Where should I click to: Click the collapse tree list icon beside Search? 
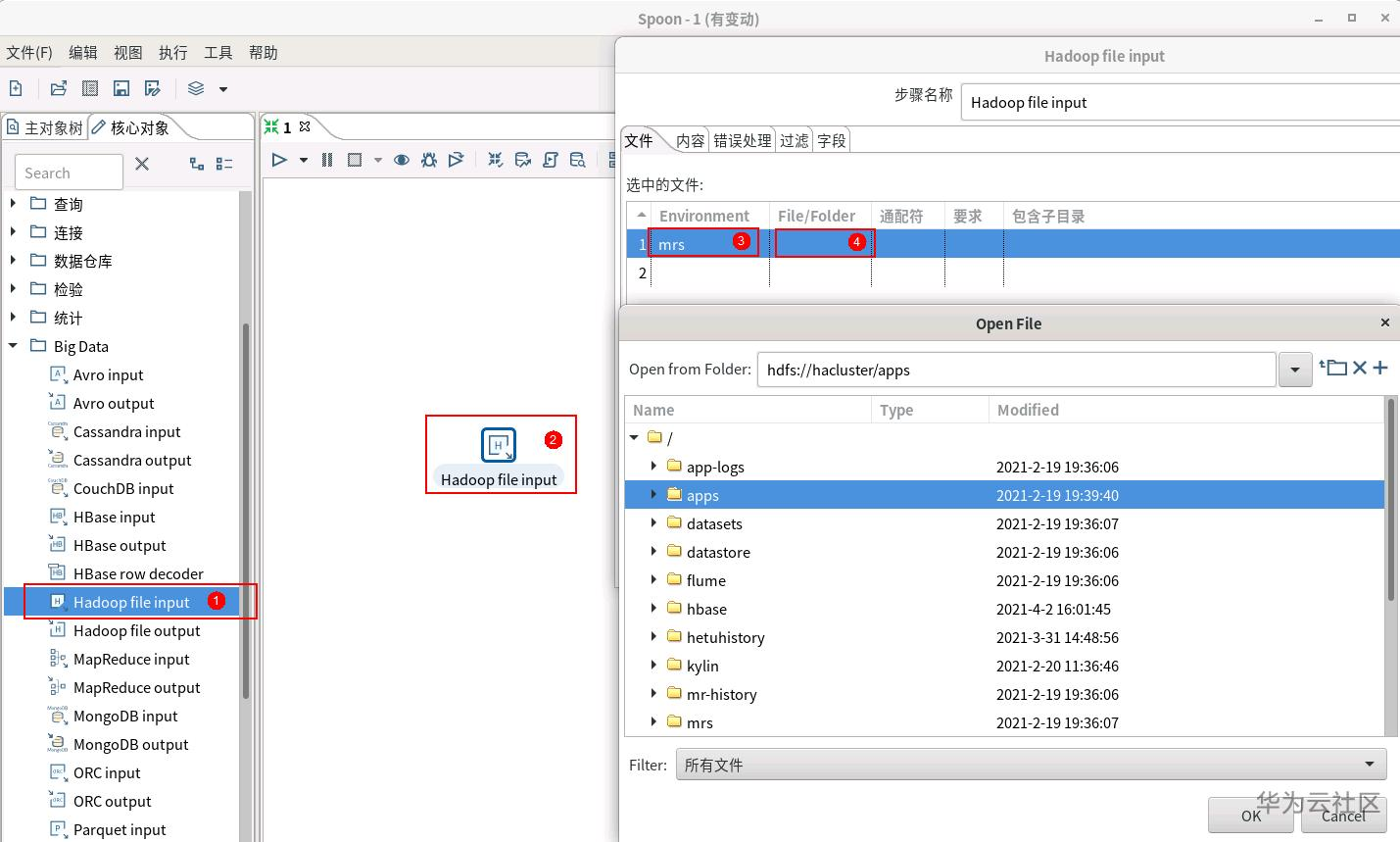tap(224, 164)
